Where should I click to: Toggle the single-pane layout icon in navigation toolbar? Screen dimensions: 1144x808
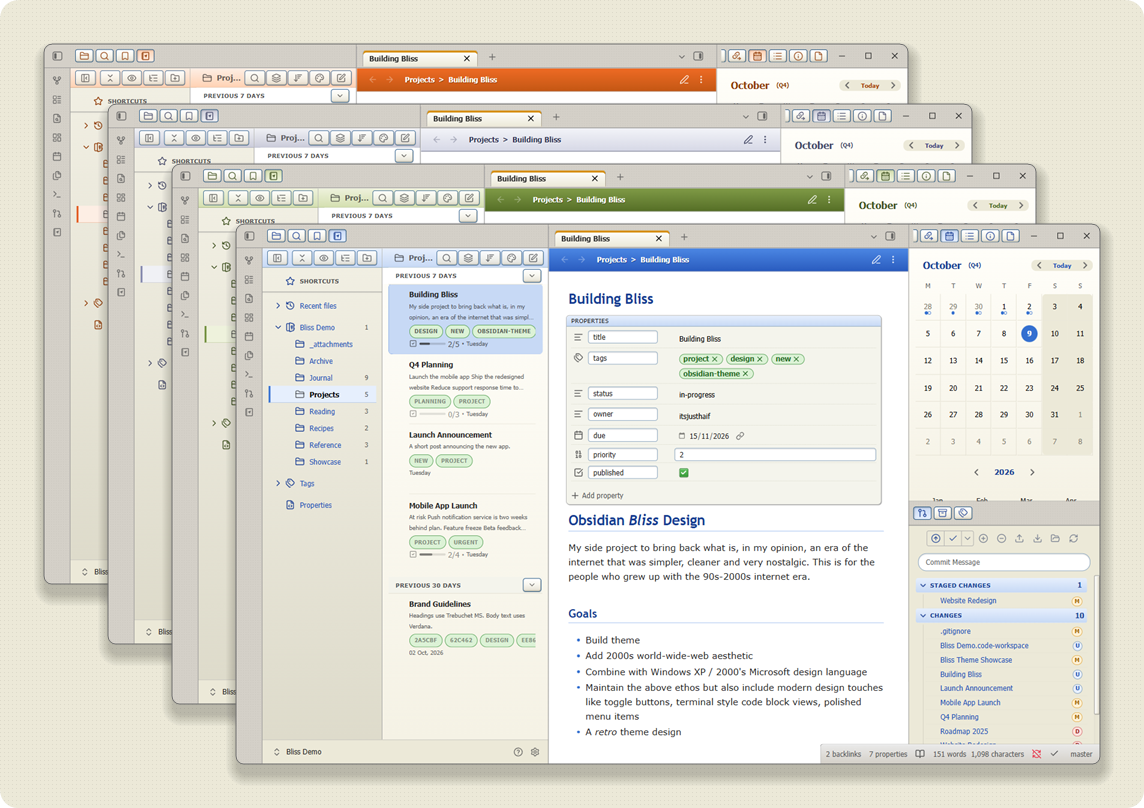pyautogui.click(x=277, y=258)
